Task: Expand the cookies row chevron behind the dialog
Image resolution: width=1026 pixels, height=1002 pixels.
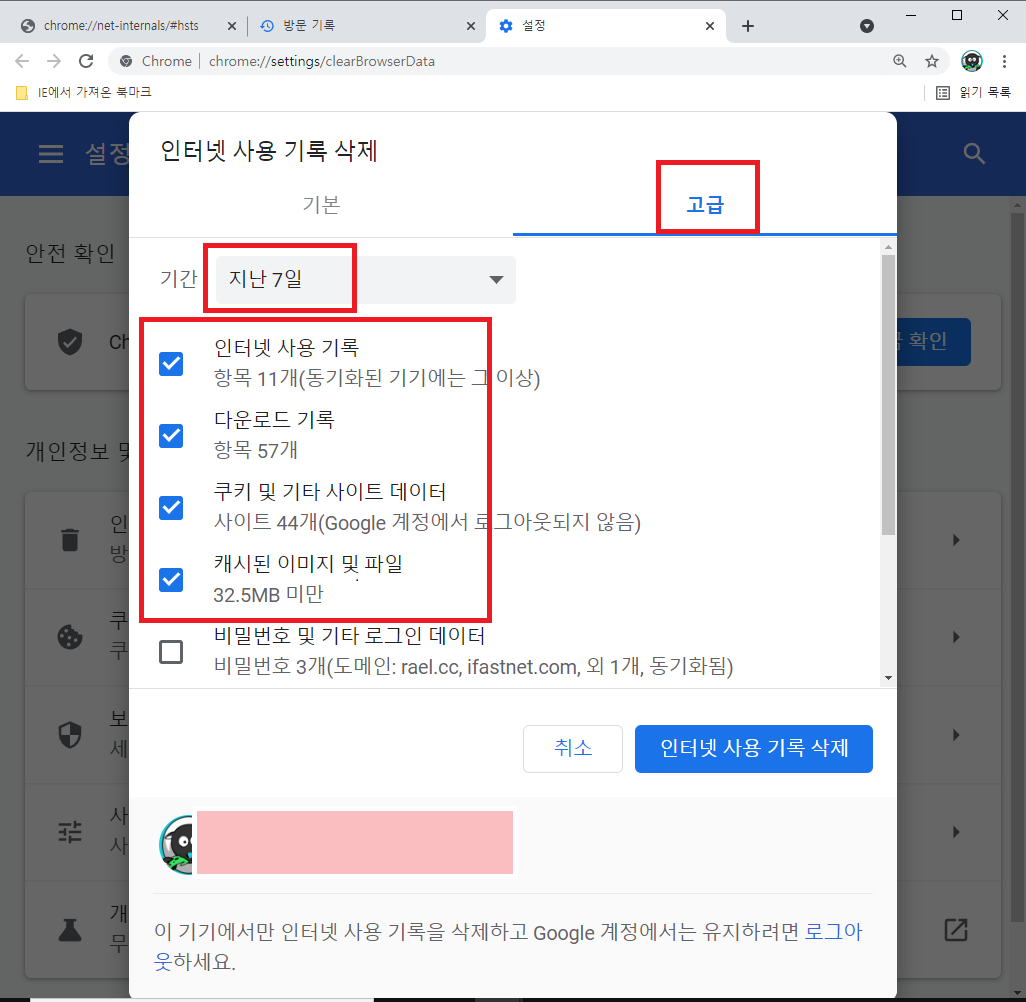Action: (956, 637)
